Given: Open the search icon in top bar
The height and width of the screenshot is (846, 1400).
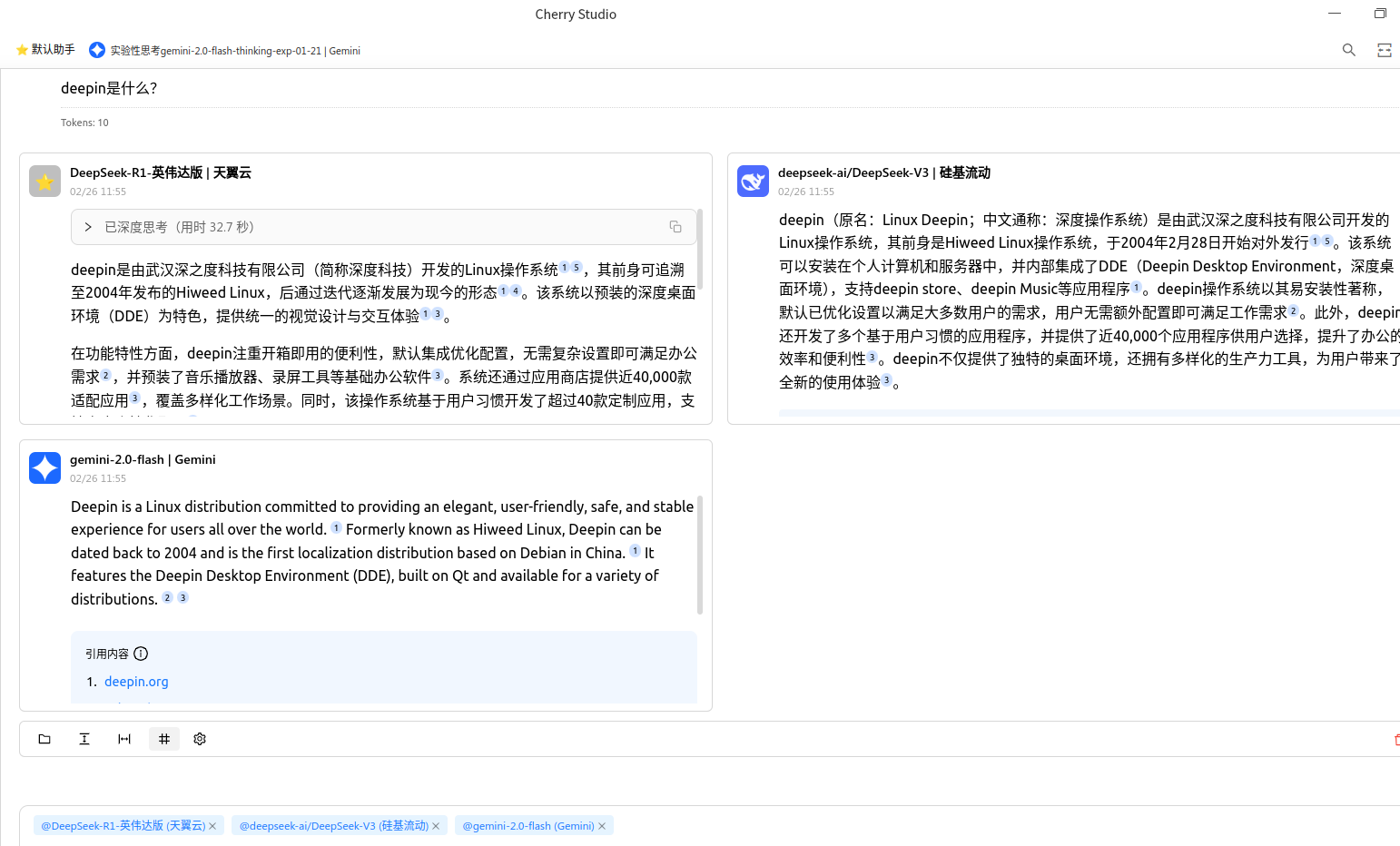Looking at the screenshot, I should click(x=1348, y=50).
